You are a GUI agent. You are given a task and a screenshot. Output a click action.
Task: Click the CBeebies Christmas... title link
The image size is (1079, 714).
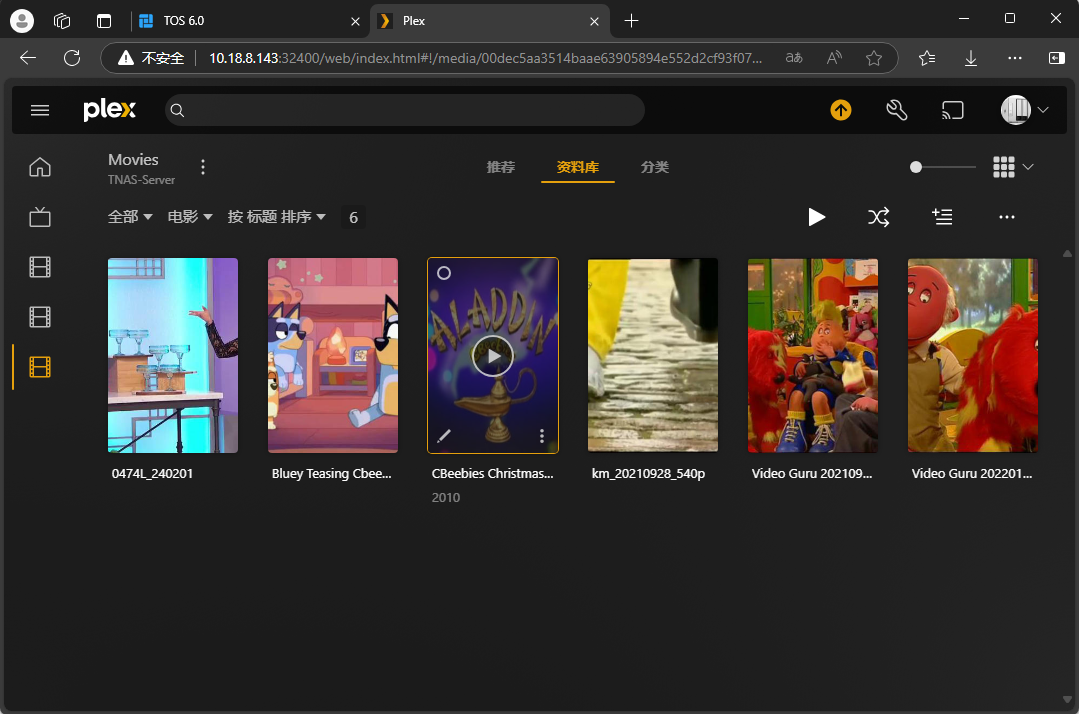pos(493,473)
